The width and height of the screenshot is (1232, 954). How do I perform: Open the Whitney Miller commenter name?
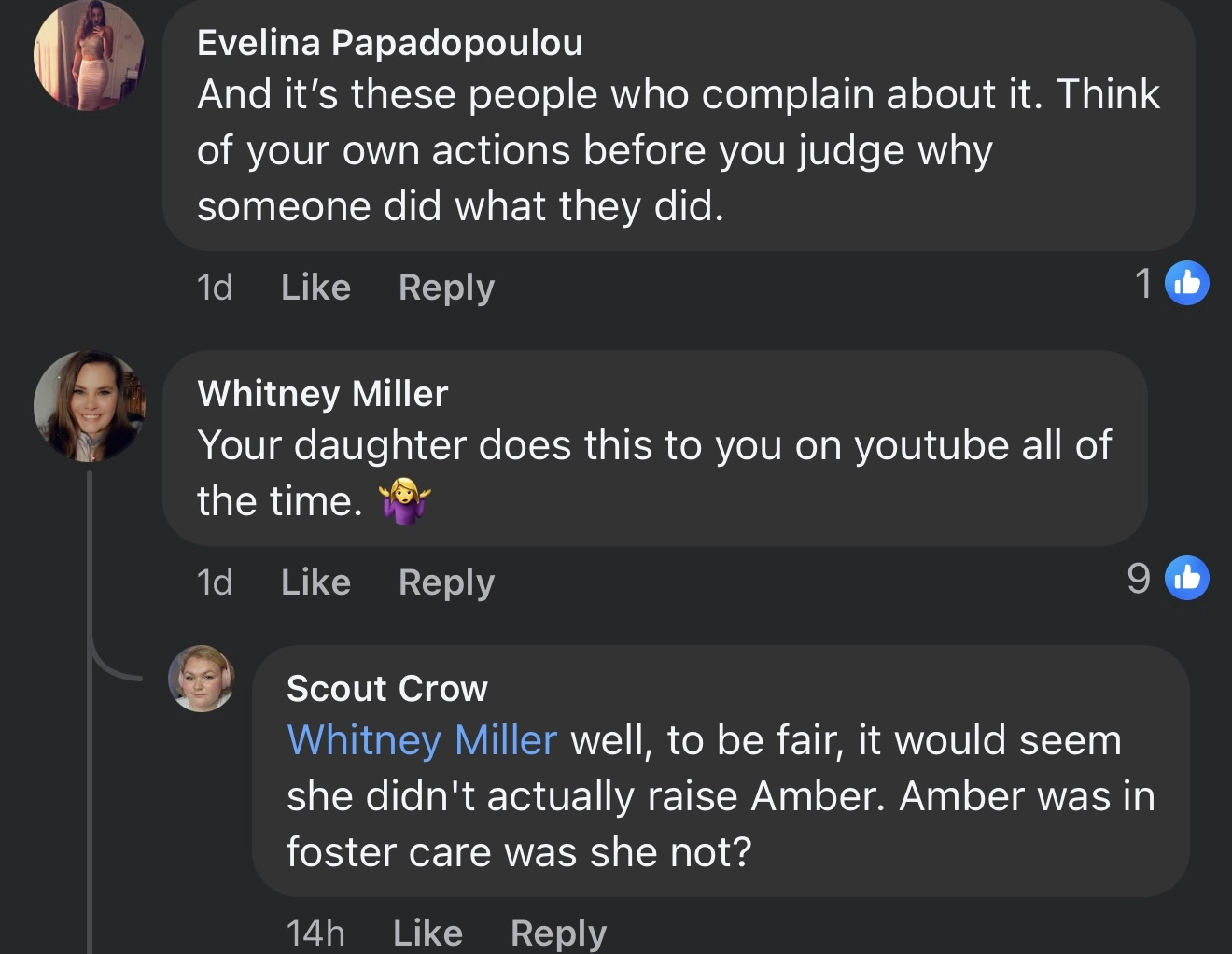click(323, 394)
